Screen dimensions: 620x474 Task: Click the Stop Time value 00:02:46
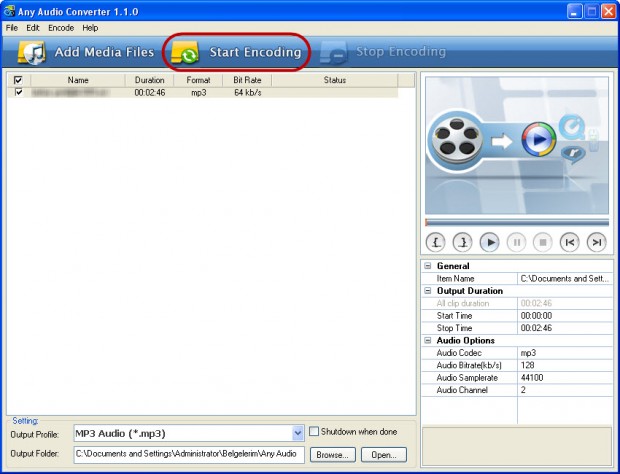click(x=536, y=328)
